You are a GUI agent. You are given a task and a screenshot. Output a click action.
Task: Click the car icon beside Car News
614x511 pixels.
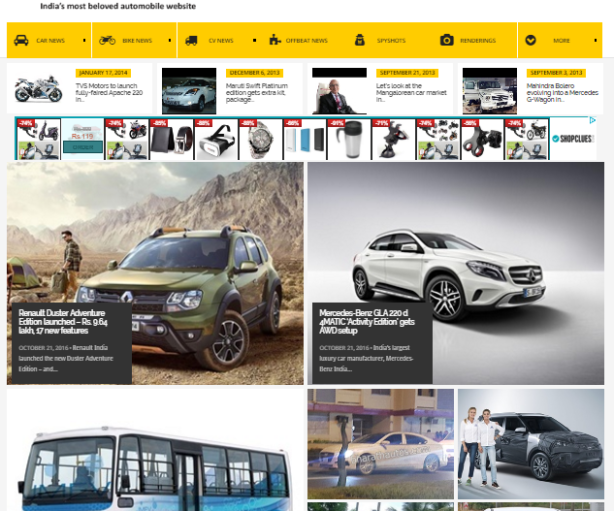coord(21,40)
